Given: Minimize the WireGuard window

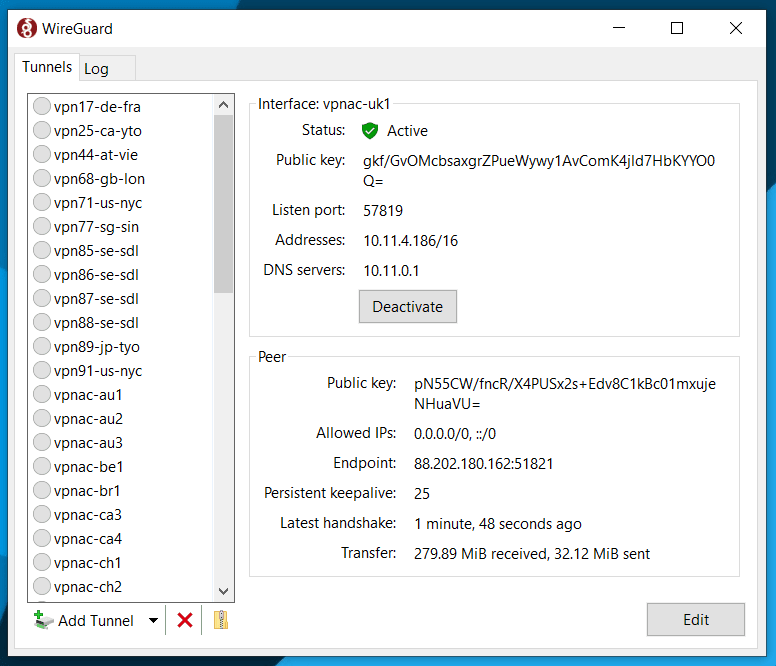Looking at the screenshot, I should pos(619,28).
